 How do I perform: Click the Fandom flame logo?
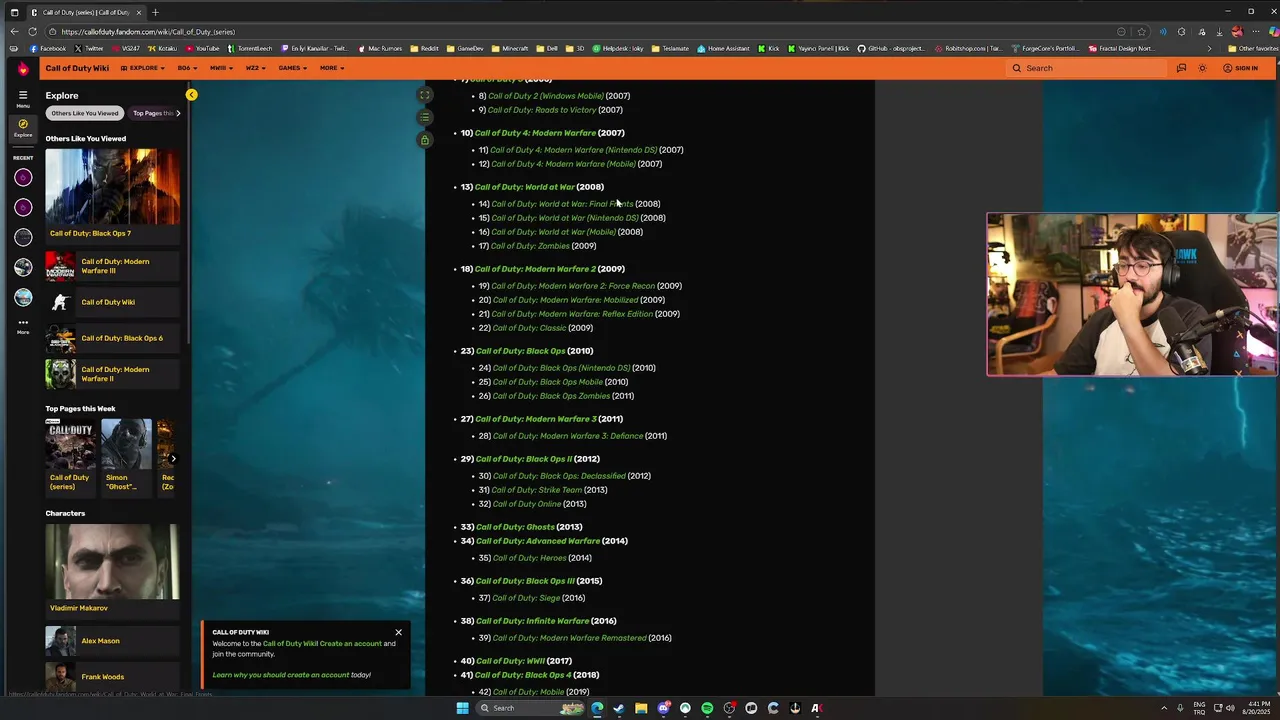22,68
